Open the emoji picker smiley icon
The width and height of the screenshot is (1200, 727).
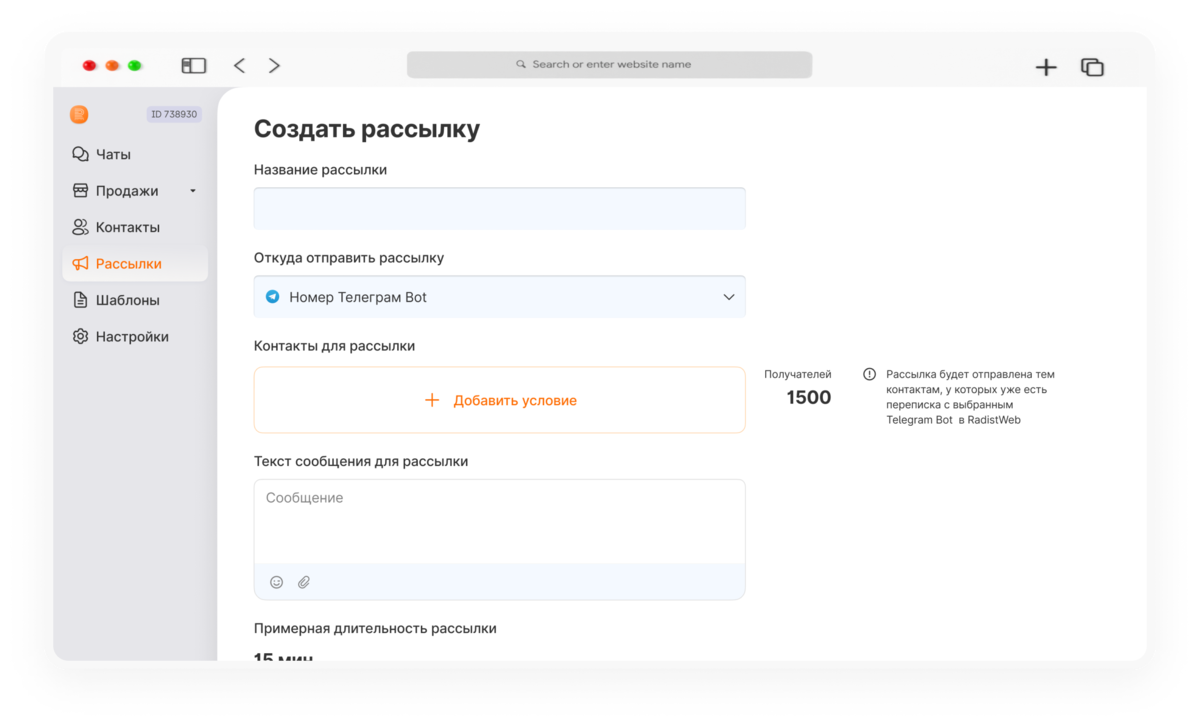277,582
